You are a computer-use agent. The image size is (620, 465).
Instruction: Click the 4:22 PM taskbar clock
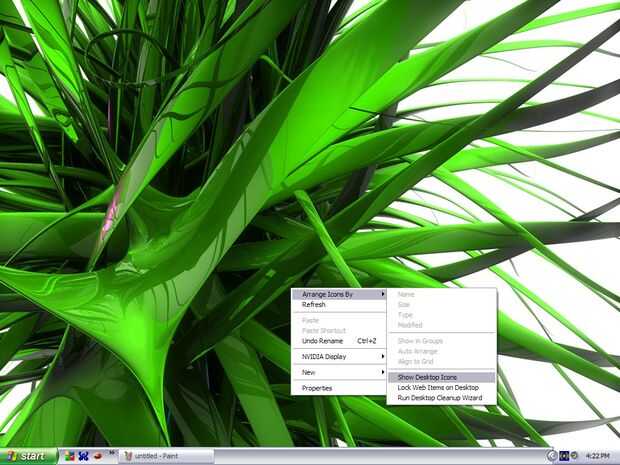[597, 456]
